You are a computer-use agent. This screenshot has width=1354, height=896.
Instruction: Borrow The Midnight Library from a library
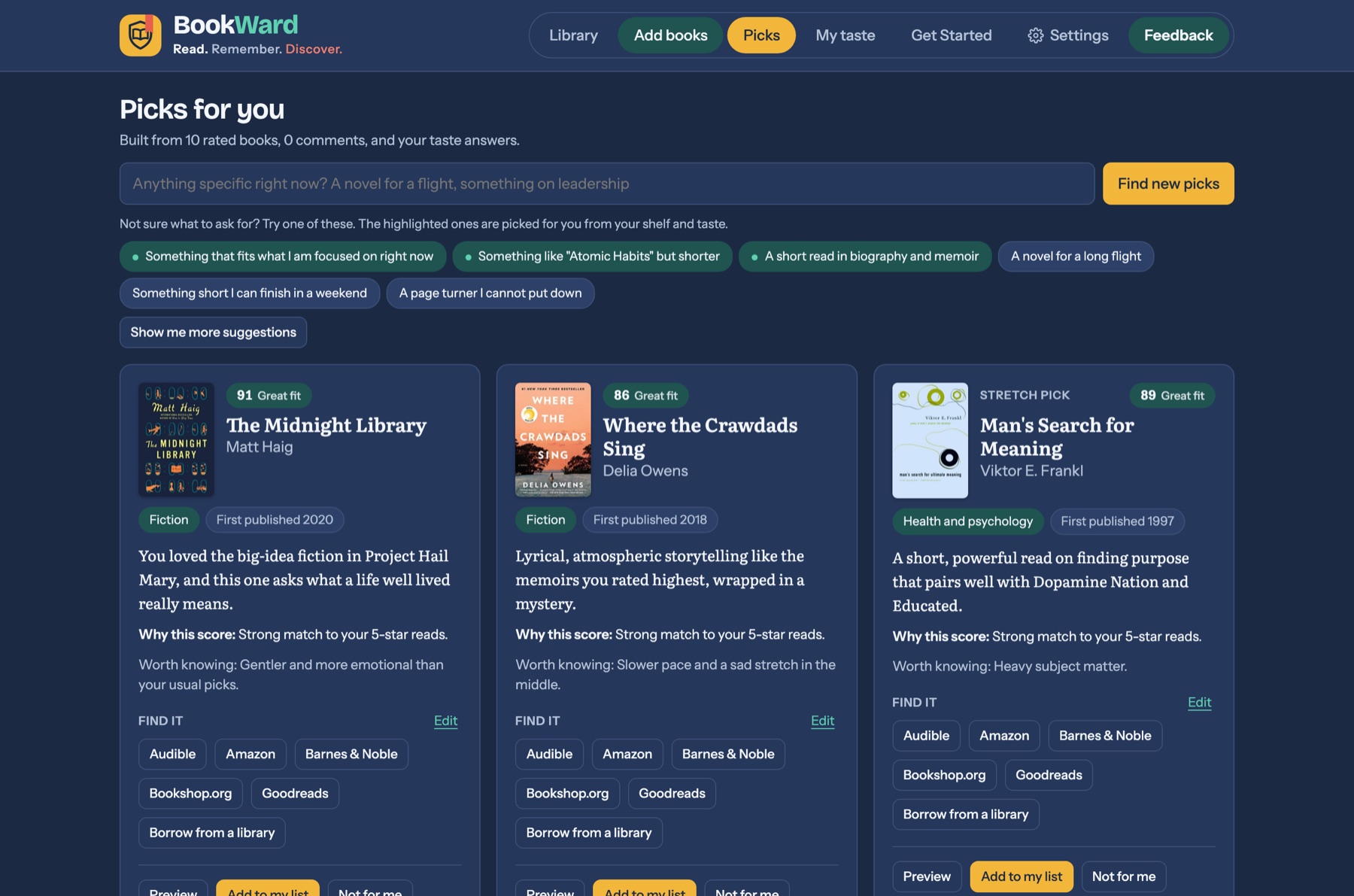click(212, 833)
